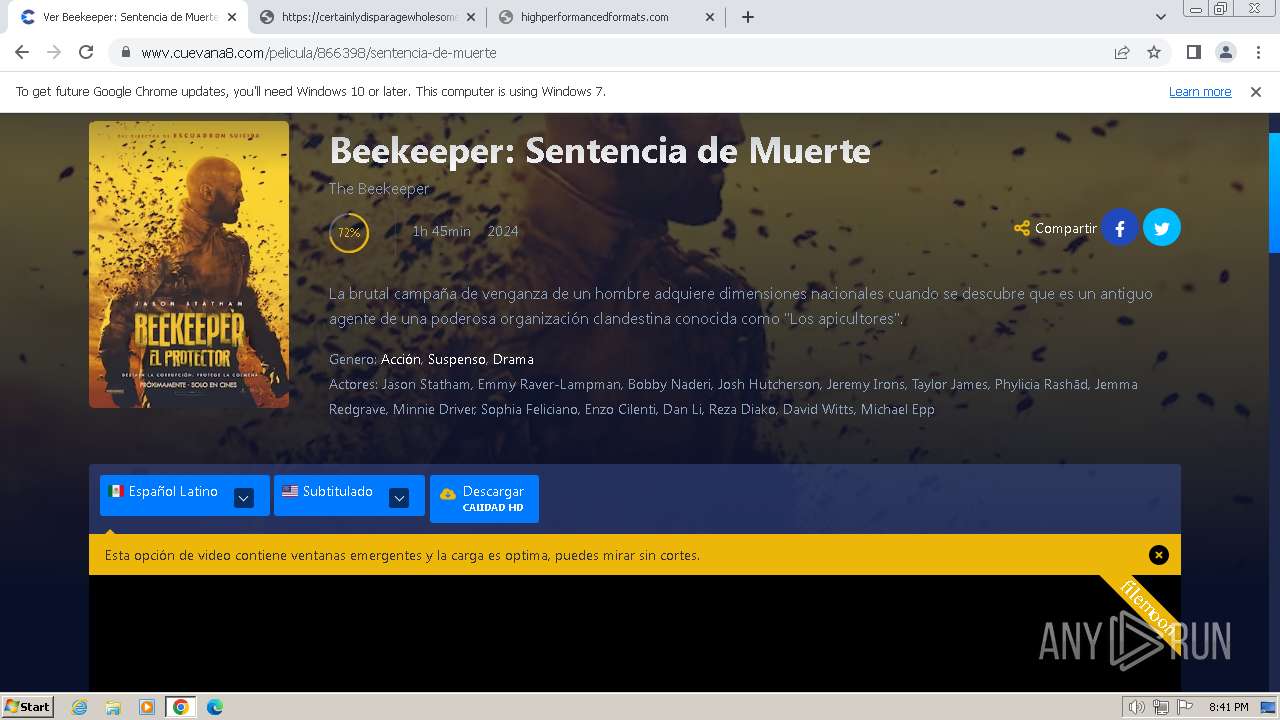
Task: Open the Suspenso genre link
Action: [x=457, y=359]
